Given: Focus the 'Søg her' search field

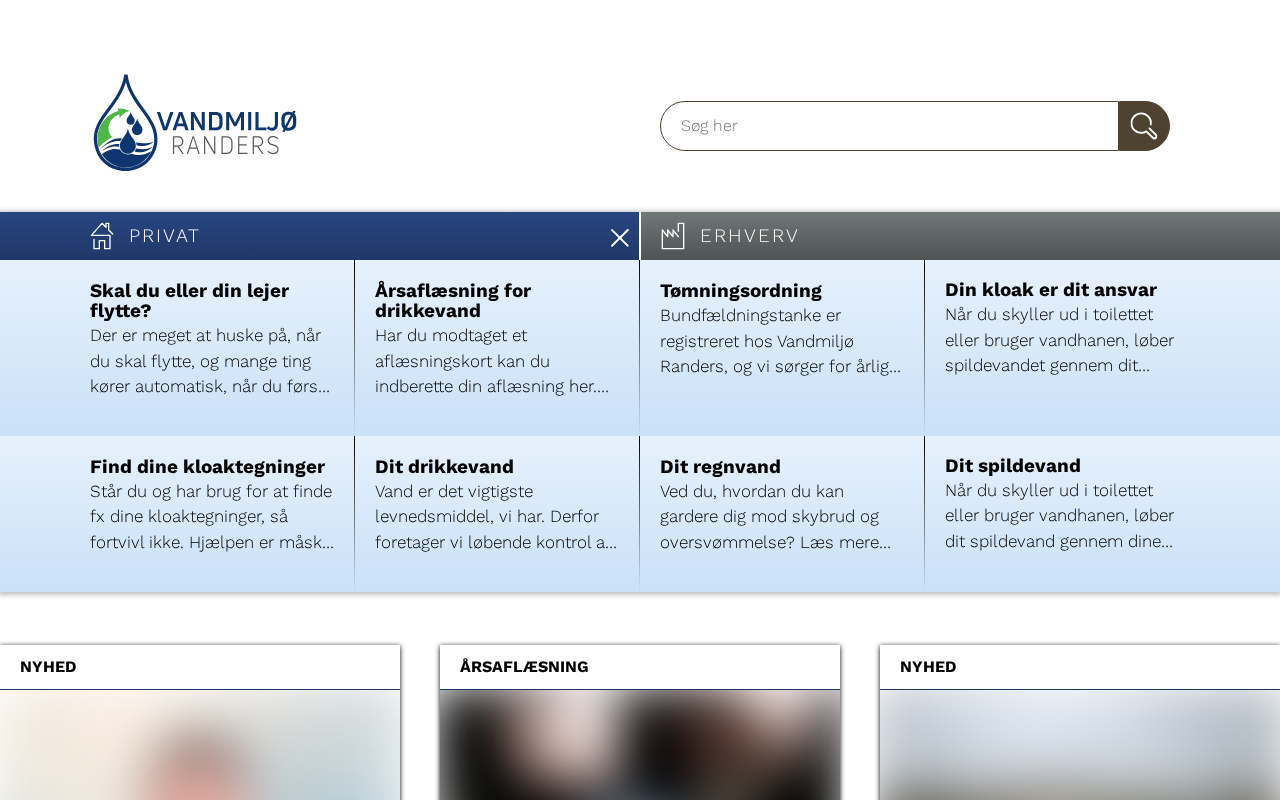Looking at the screenshot, I should point(889,126).
